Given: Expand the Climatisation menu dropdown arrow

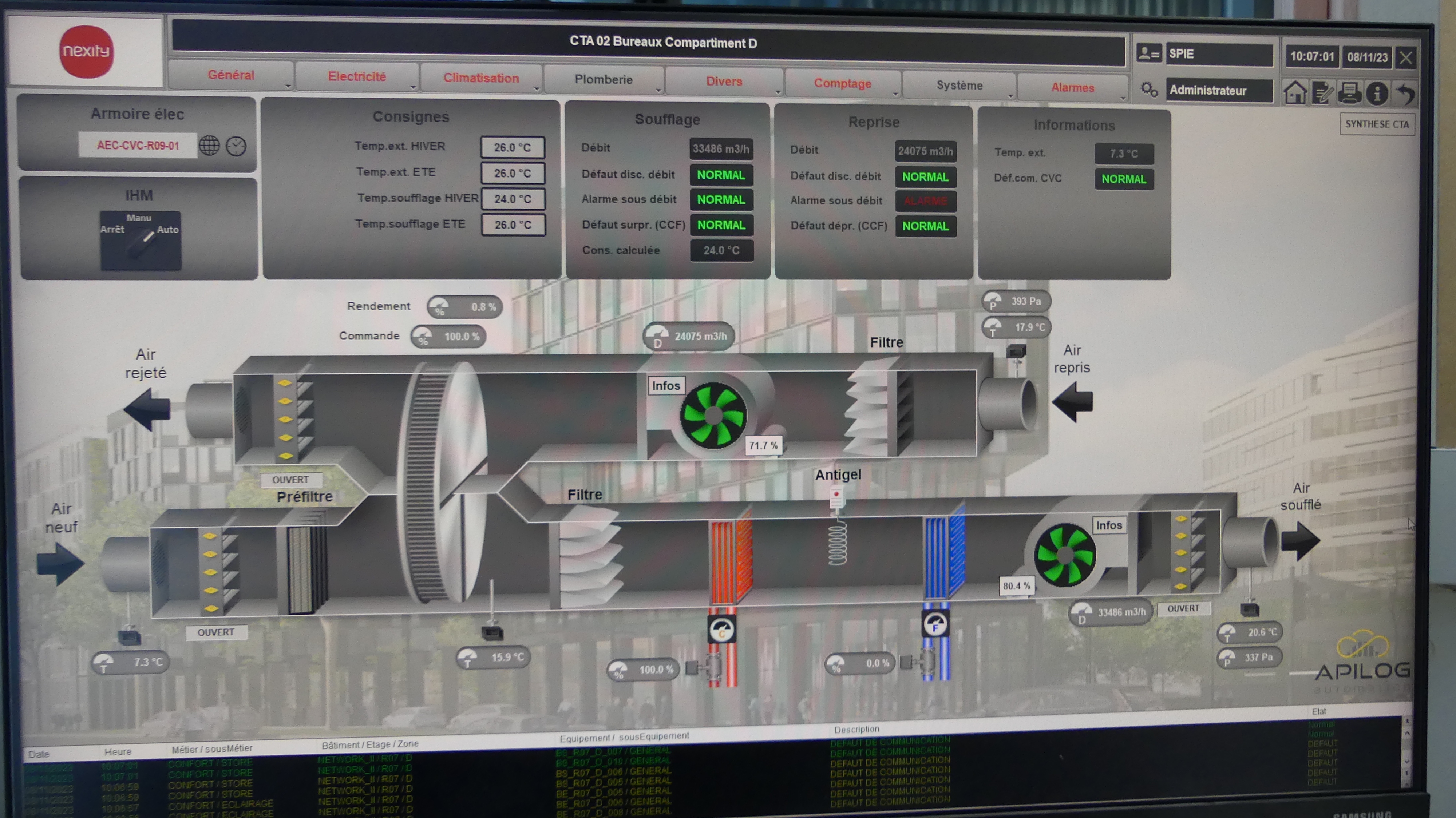Looking at the screenshot, I should (537, 89).
